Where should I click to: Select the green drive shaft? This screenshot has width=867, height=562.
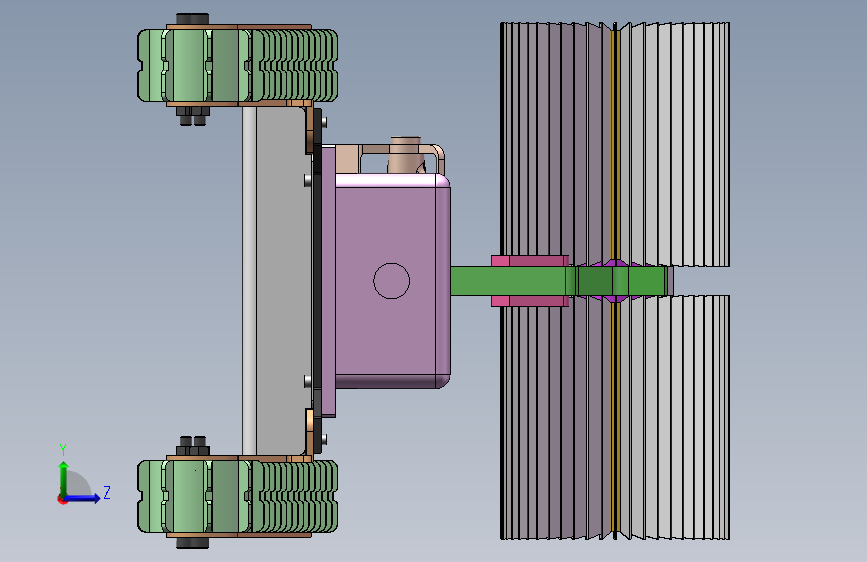pyautogui.click(x=558, y=281)
